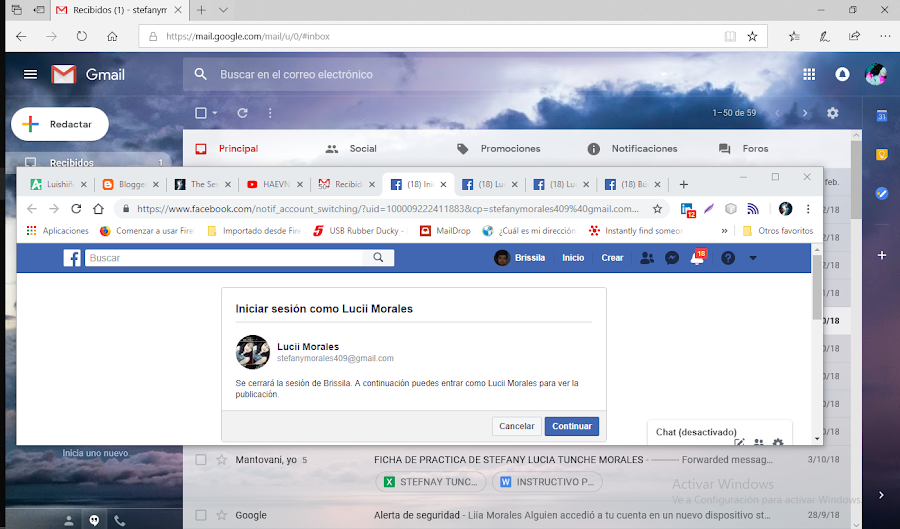
Task: Collapse the Gmail side panel arrow
Action: pos(882,495)
